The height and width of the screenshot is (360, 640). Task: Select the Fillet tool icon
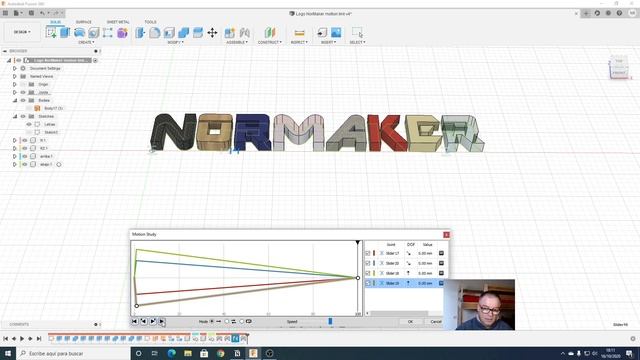click(155, 32)
